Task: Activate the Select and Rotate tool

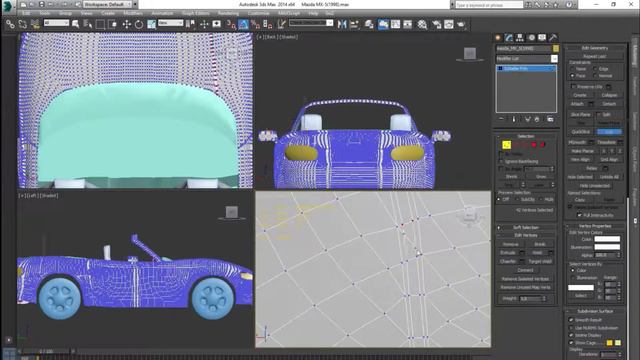Action: click(139, 24)
